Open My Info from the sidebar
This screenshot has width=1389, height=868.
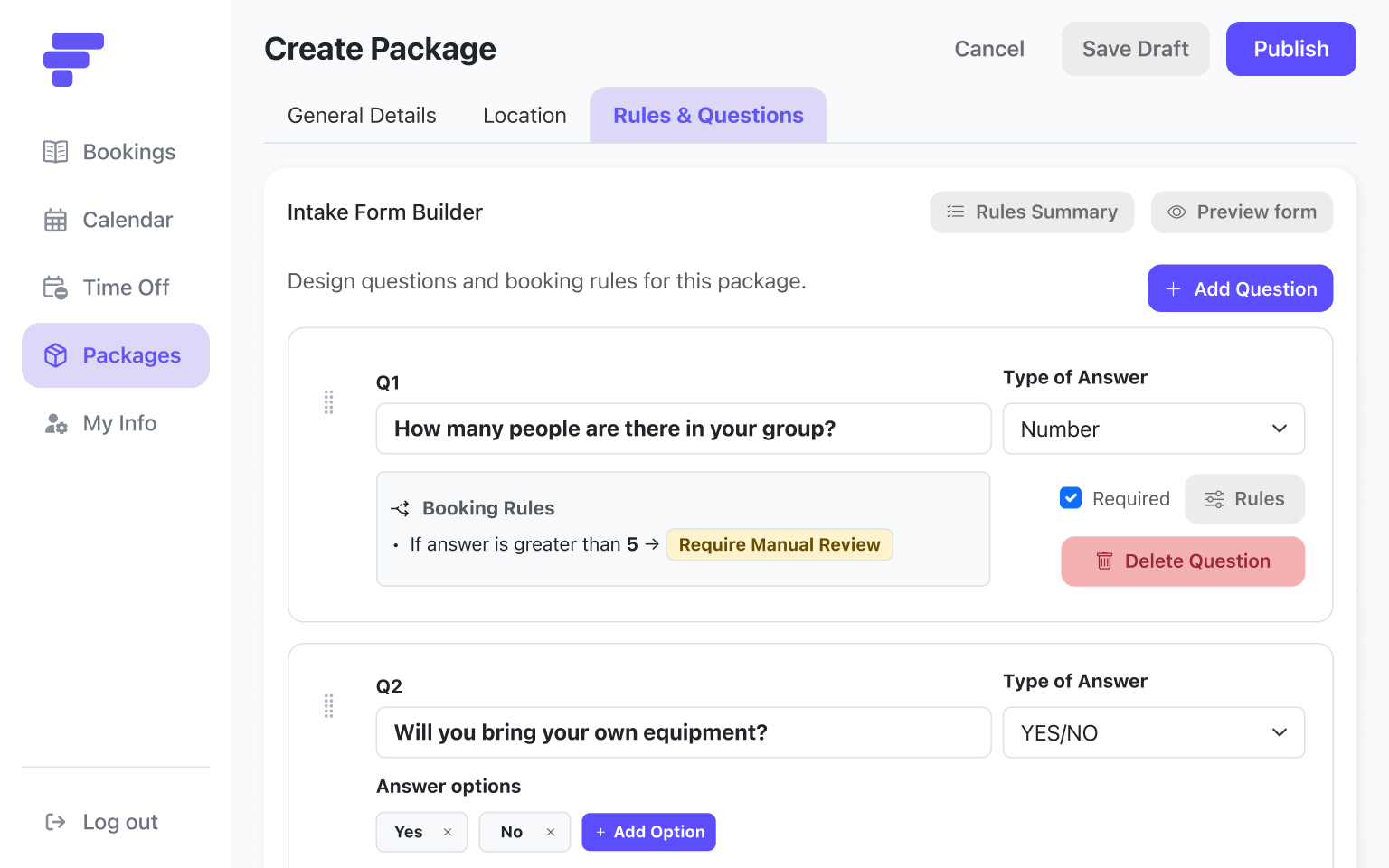point(116,423)
